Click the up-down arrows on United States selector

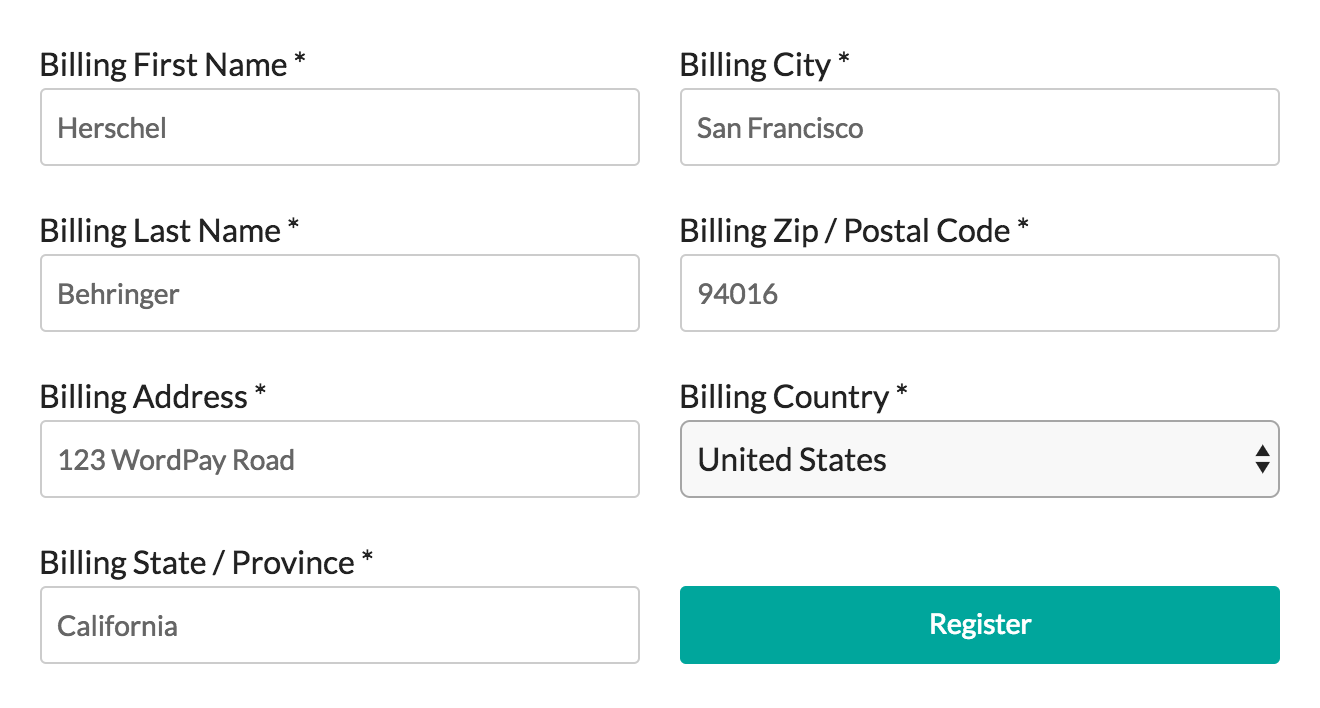pos(1262,460)
